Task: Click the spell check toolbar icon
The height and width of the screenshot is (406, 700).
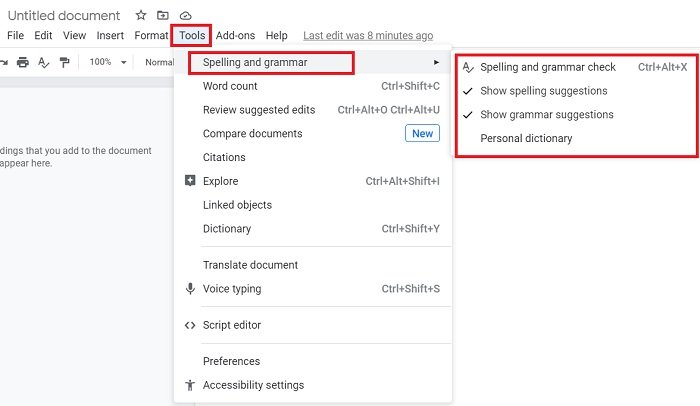Action: (x=43, y=62)
